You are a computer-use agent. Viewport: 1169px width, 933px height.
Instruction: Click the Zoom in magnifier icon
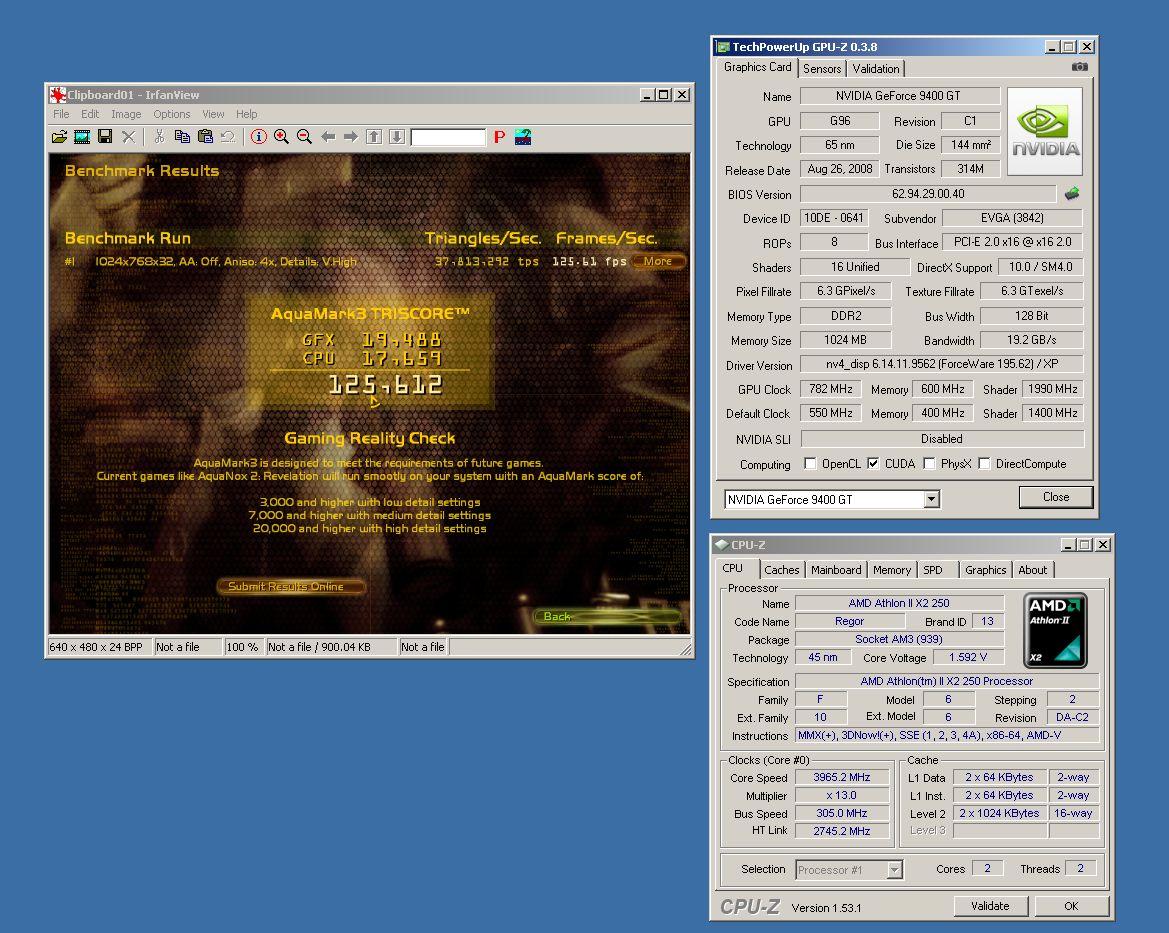tap(281, 136)
